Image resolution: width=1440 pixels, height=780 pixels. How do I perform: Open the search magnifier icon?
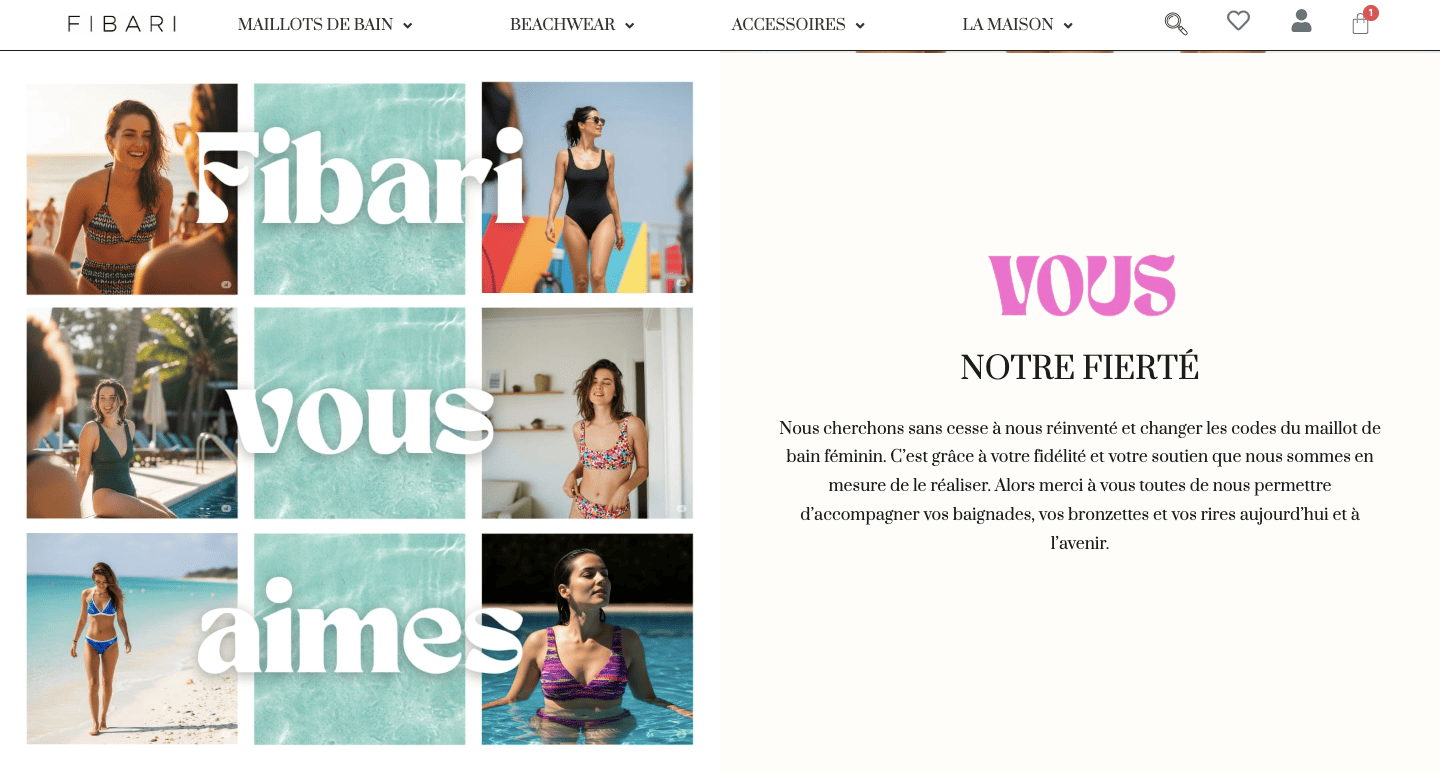click(x=1176, y=23)
